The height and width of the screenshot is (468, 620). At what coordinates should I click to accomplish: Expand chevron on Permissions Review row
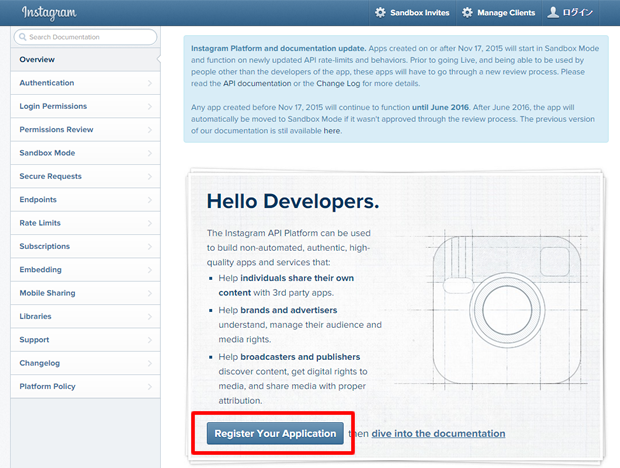click(150, 130)
